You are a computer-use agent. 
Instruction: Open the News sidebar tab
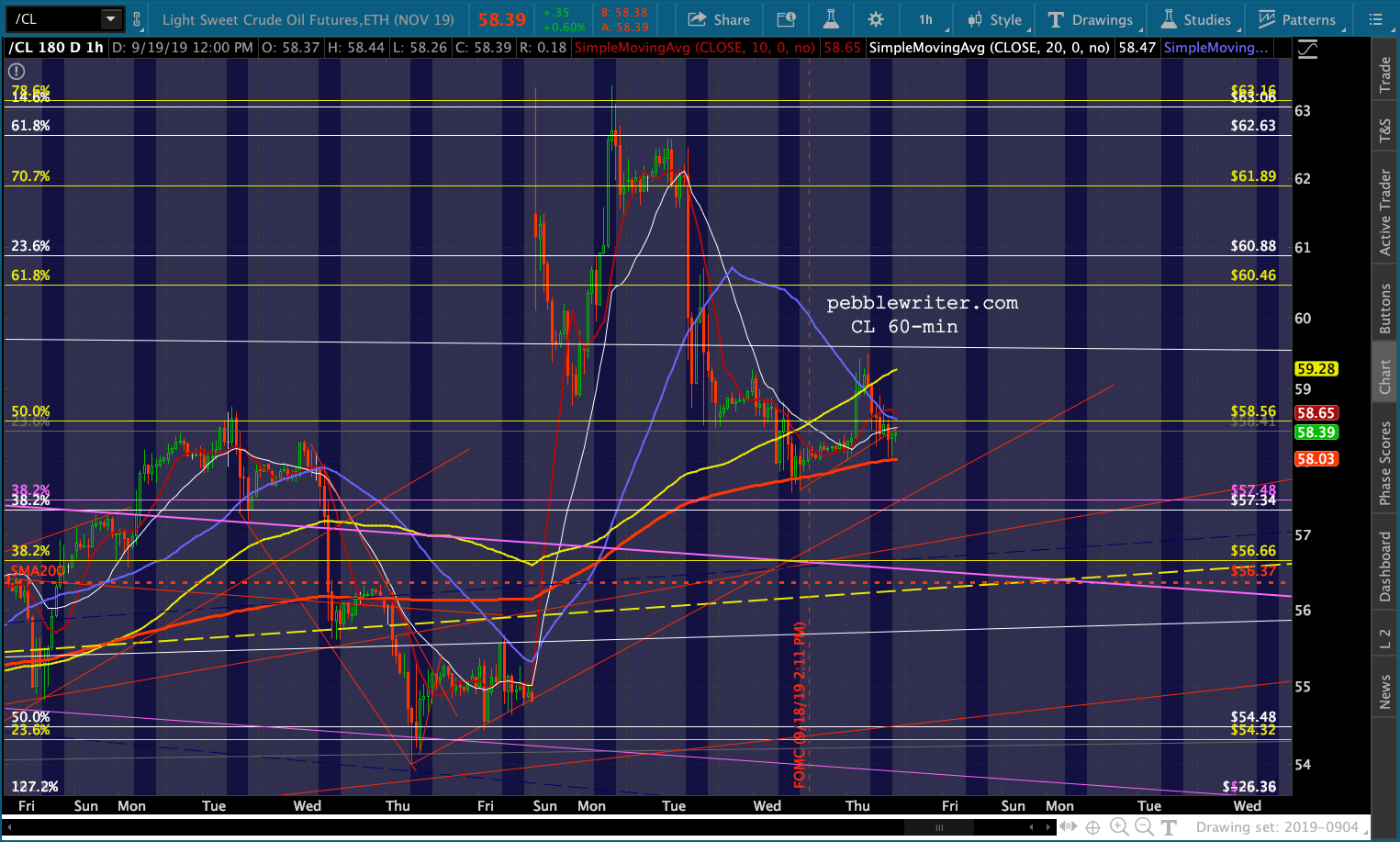(x=1384, y=691)
